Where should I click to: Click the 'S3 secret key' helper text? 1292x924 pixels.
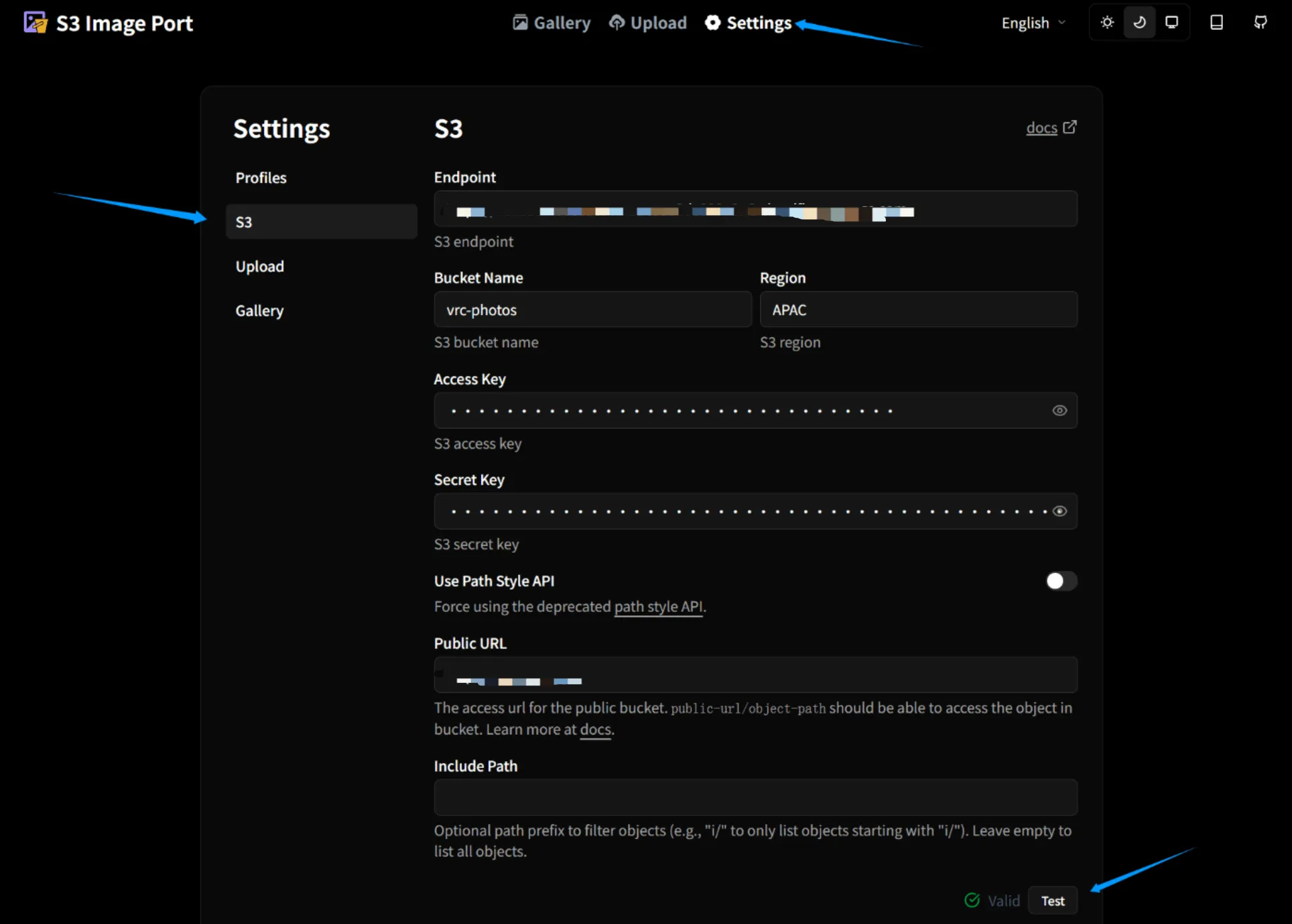[x=476, y=544]
